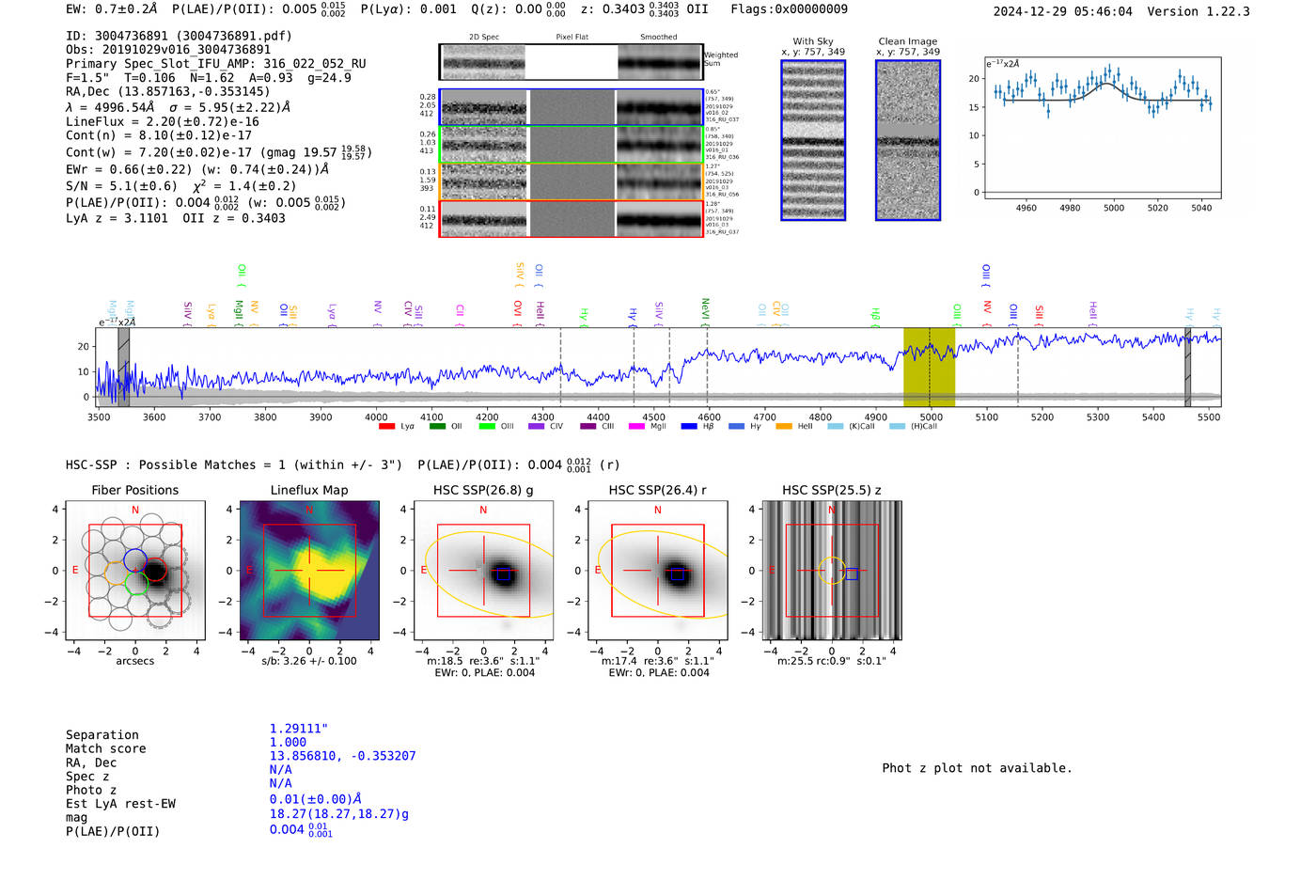
Task: Click the Primary Spec_Slot_IFU_AMP line
Action: [216, 64]
